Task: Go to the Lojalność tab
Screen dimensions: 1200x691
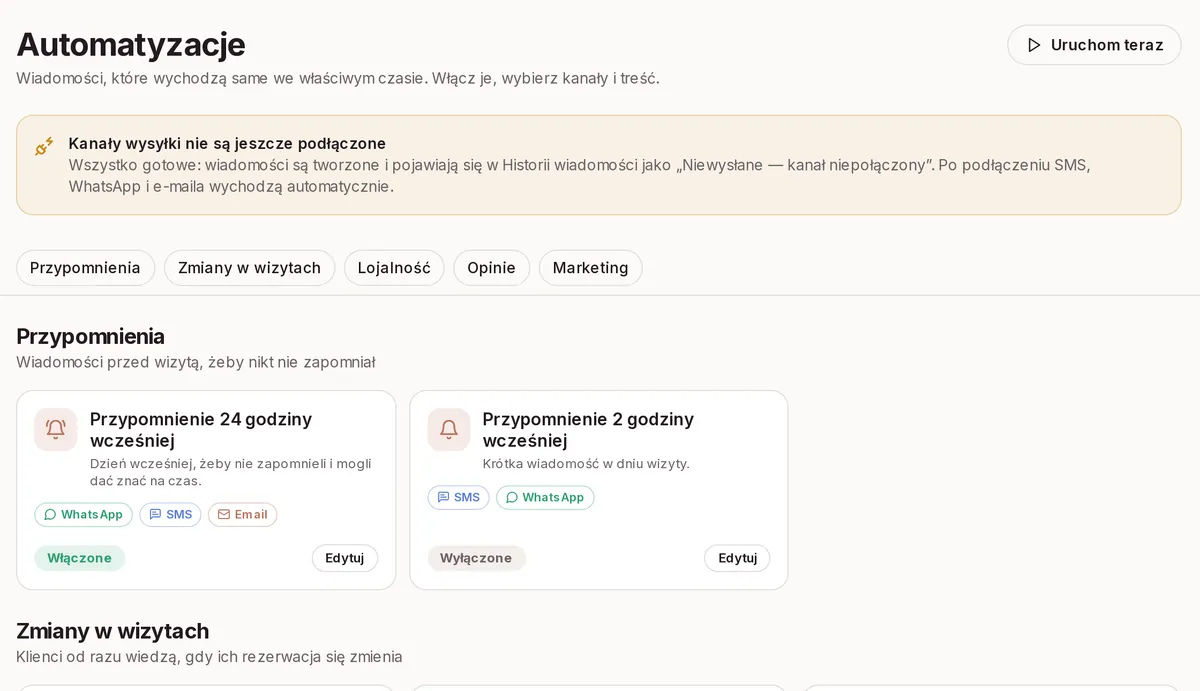Action: (x=394, y=268)
